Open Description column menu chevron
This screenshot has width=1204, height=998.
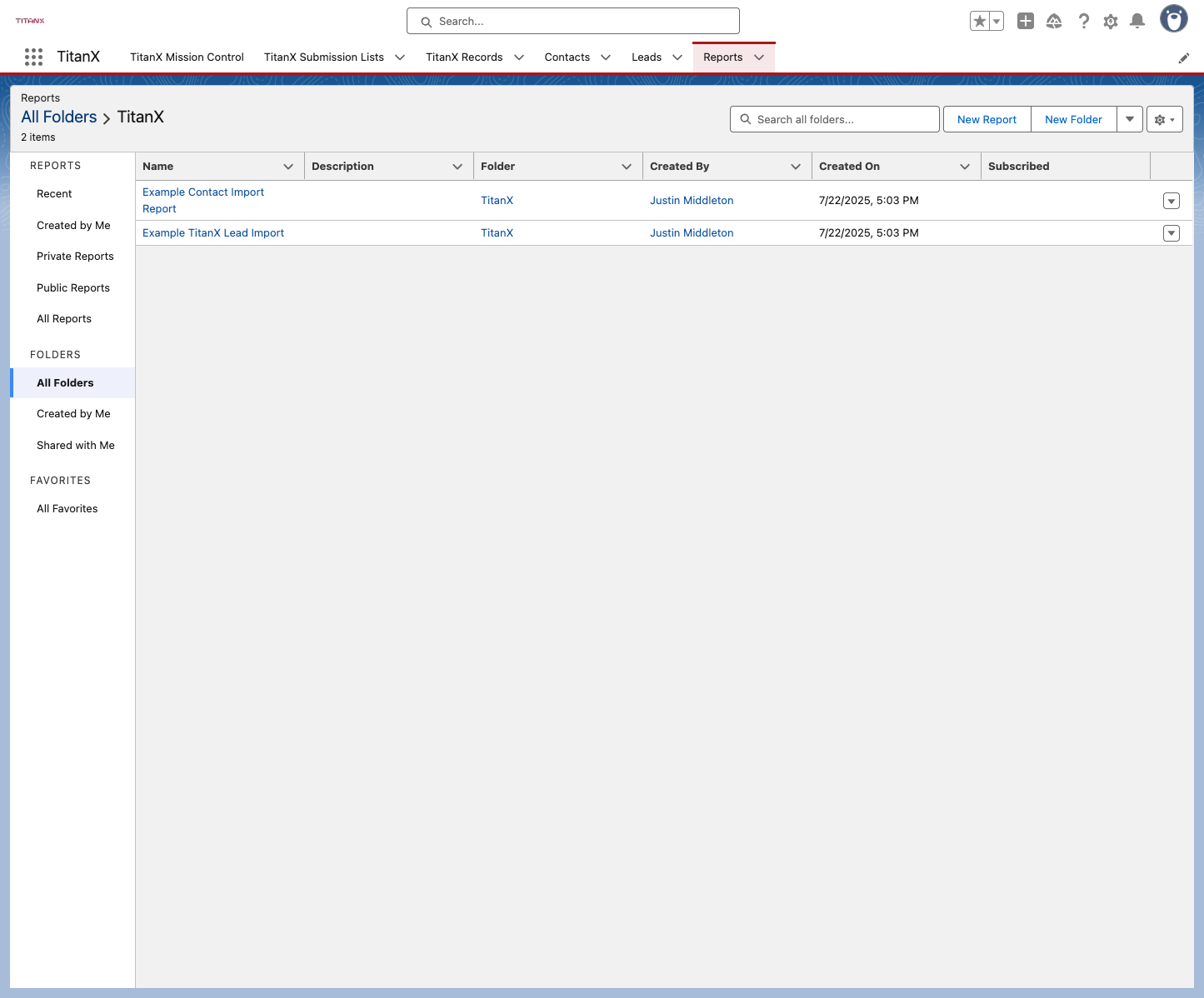coord(457,167)
